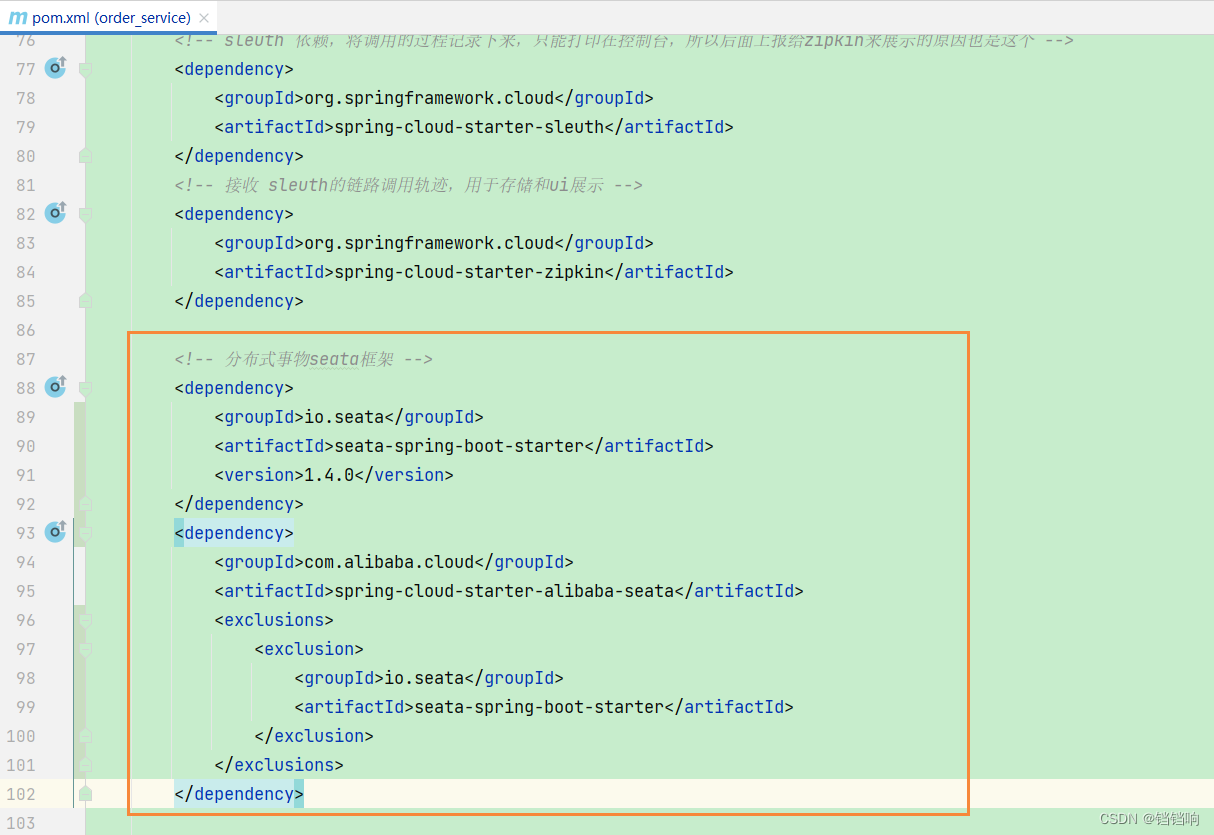This screenshot has height=835, width=1214.
Task: Click the closing exclusion tag on line 100
Action: click(314, 736)
